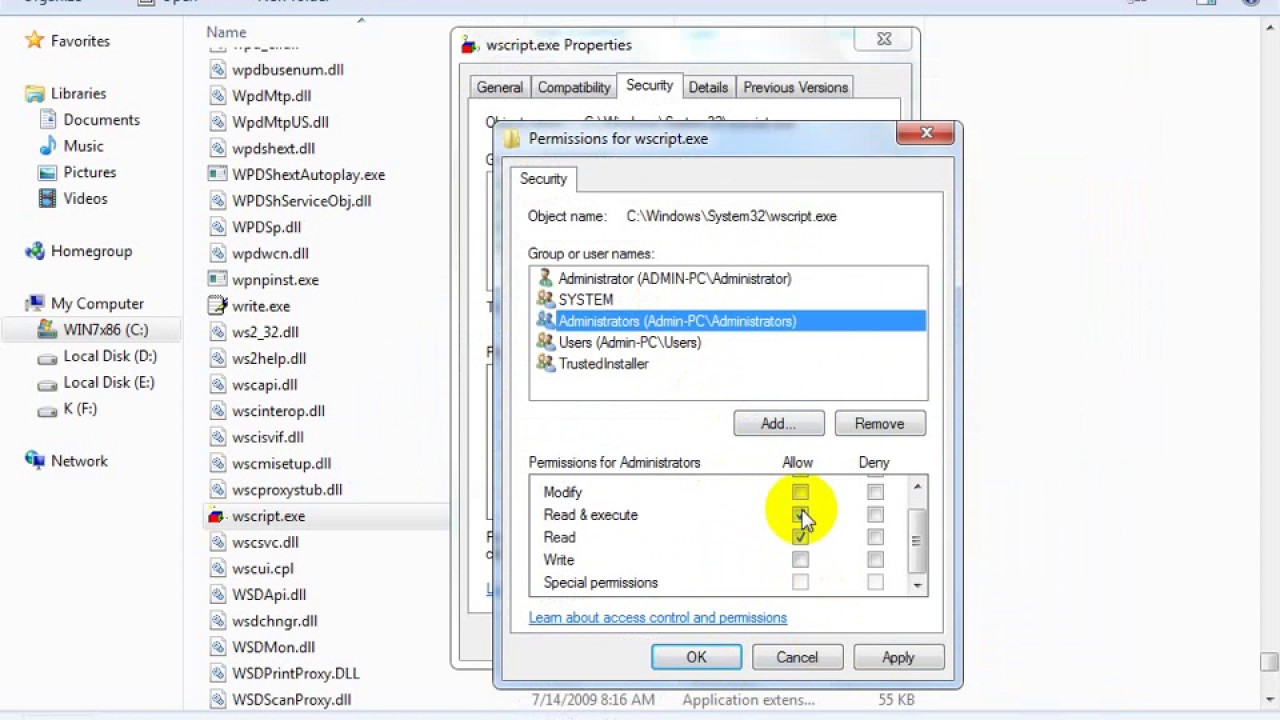Select the WIN7x86 (C:) drive icon
This screenshot has width=1280, height=720.
click(x=48, y=329)
